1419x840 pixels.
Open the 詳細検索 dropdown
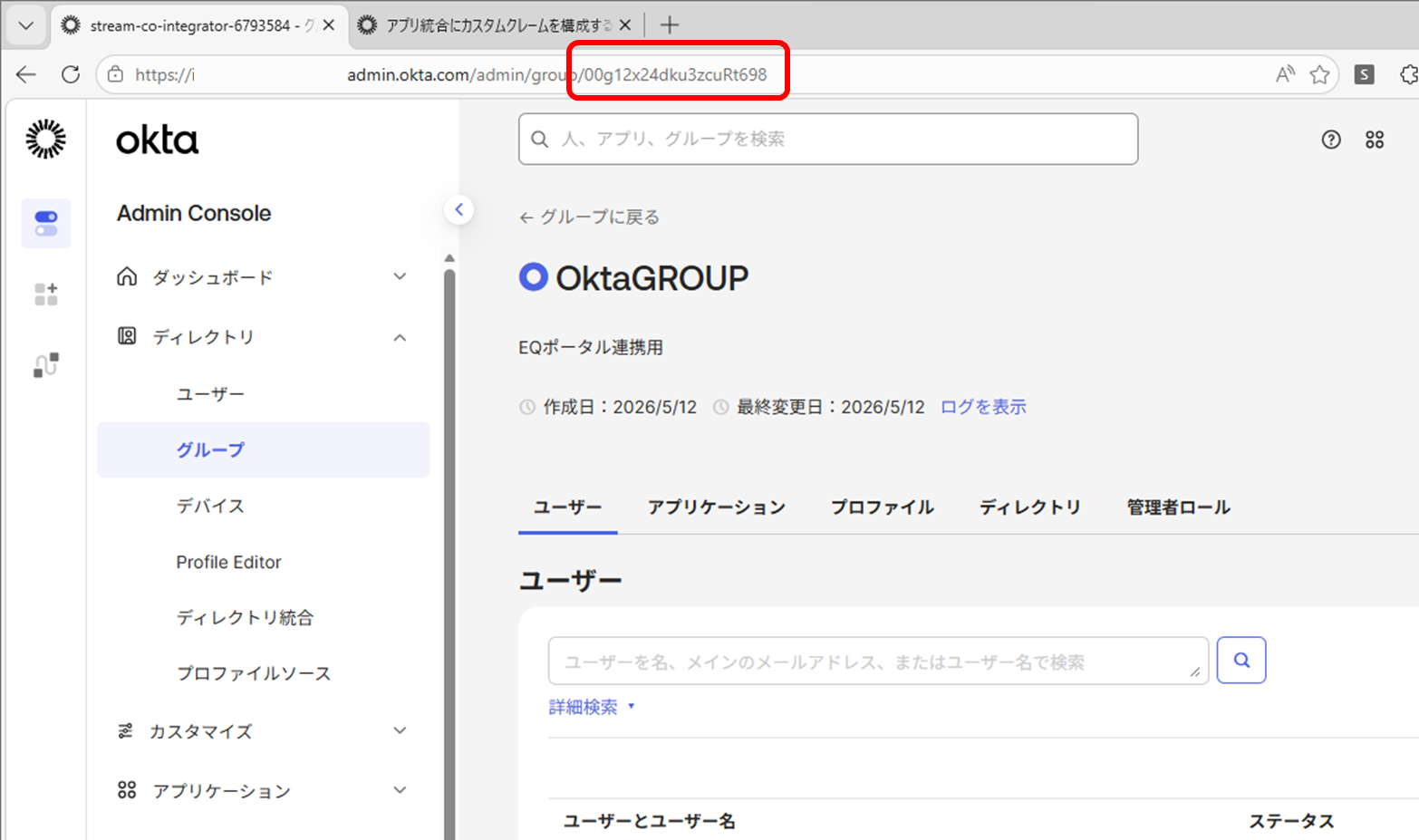[592, 707]
